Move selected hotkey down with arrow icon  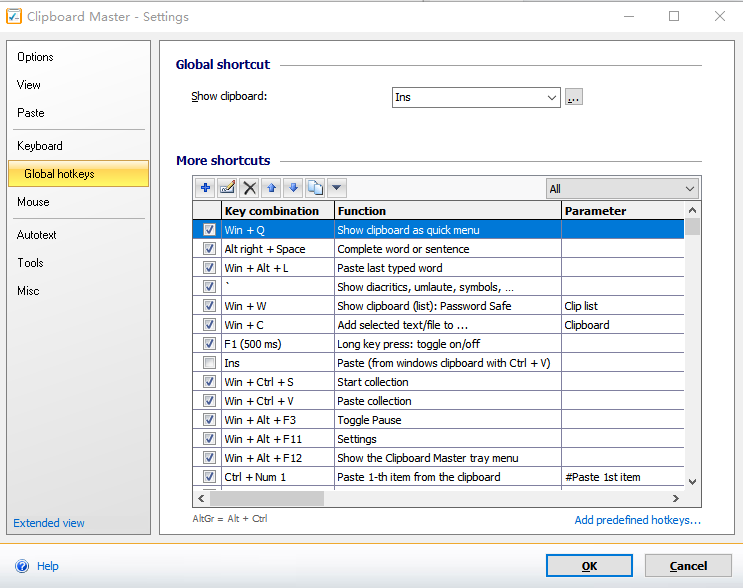[293, 188]
